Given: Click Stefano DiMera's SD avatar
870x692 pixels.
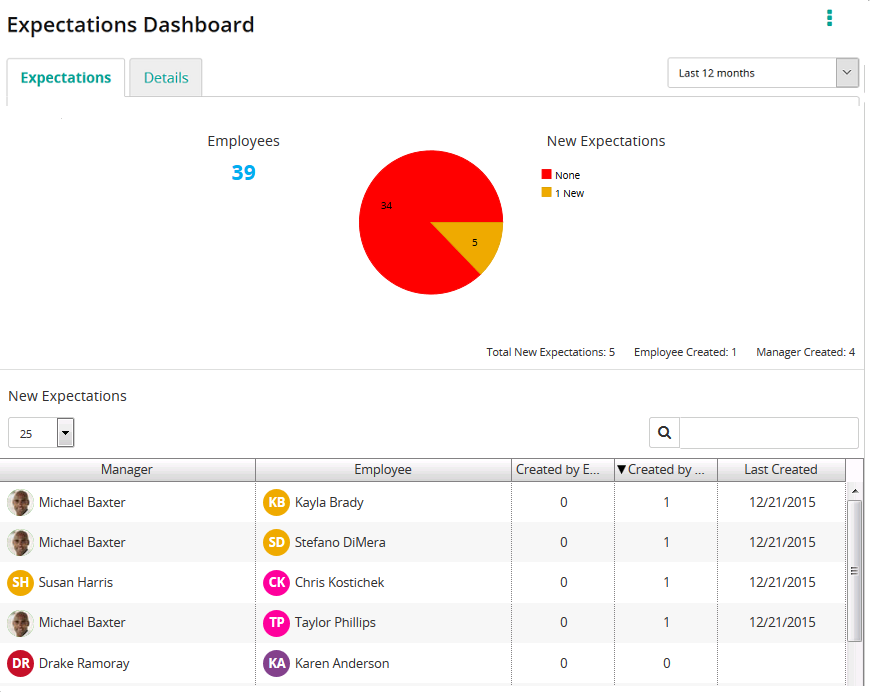Looking at the screenshot, I should (x=276, y=542).
